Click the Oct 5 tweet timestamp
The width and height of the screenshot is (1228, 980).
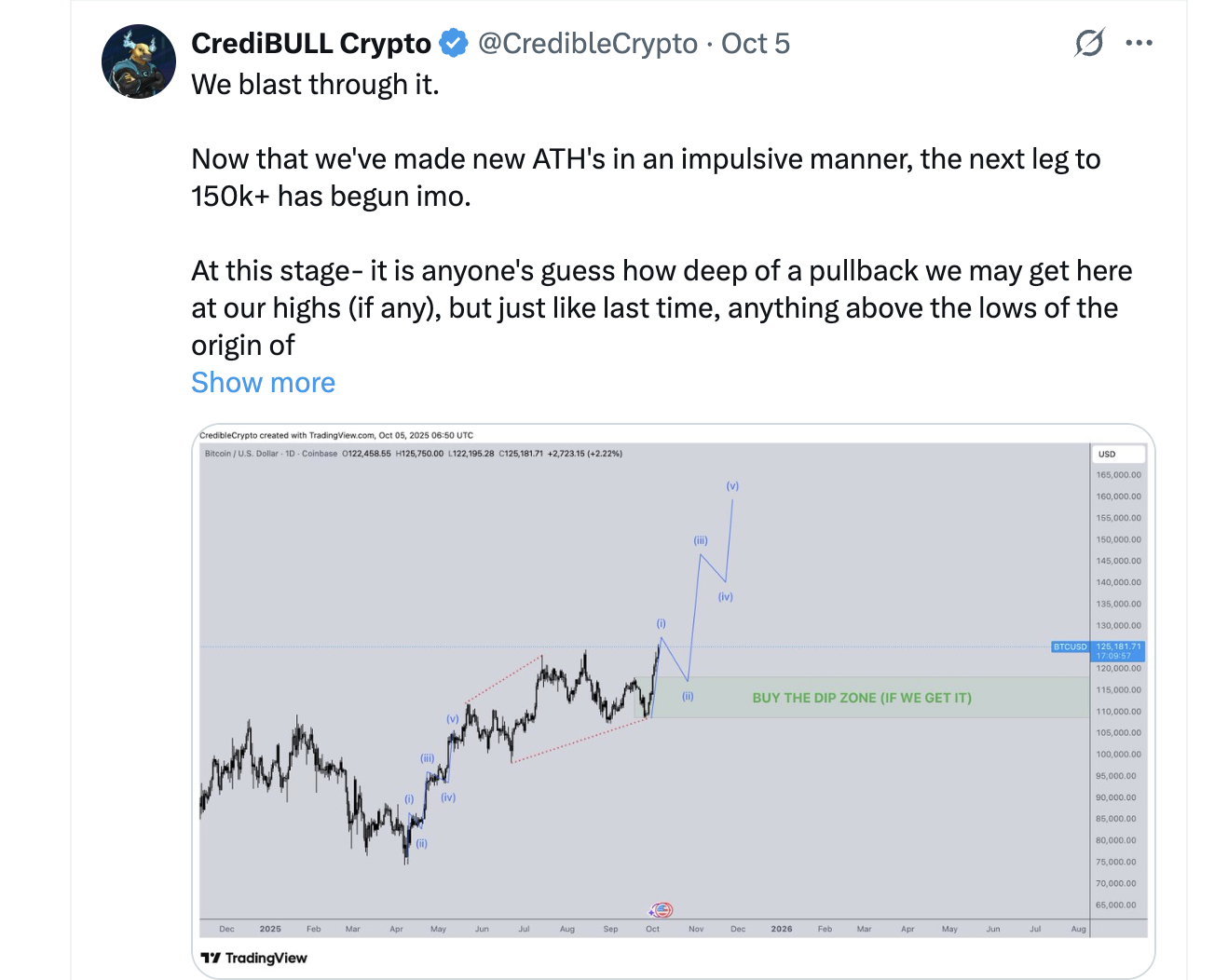click(x=756, y=43)
